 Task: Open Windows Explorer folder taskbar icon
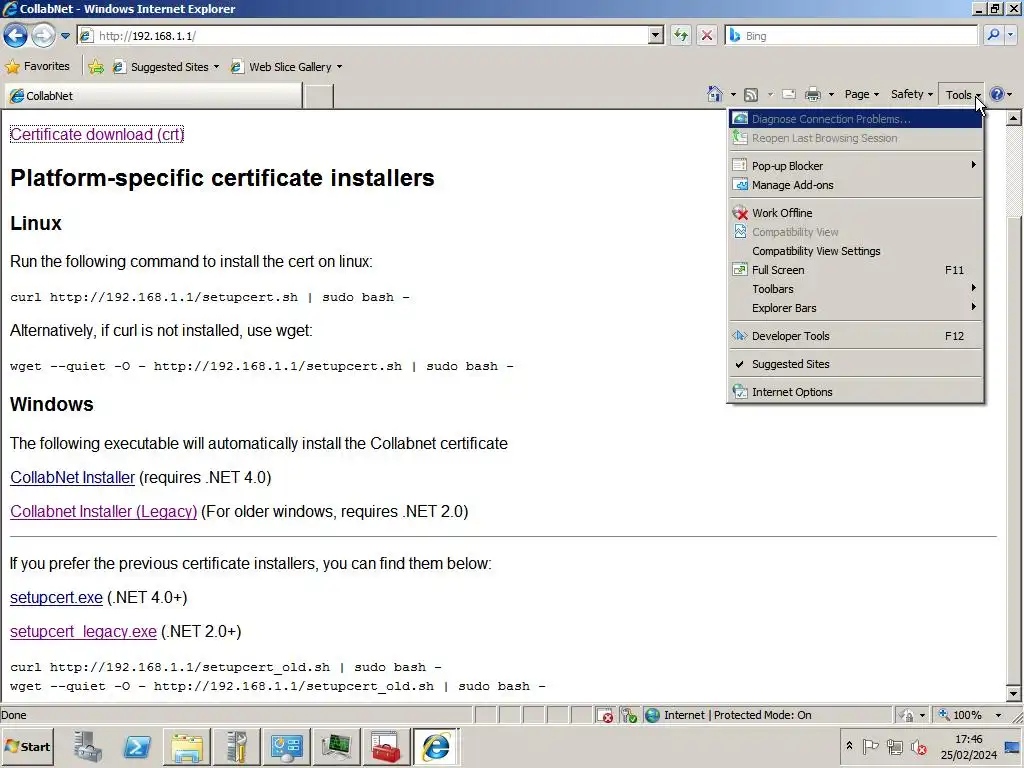(x=187, y=747)
